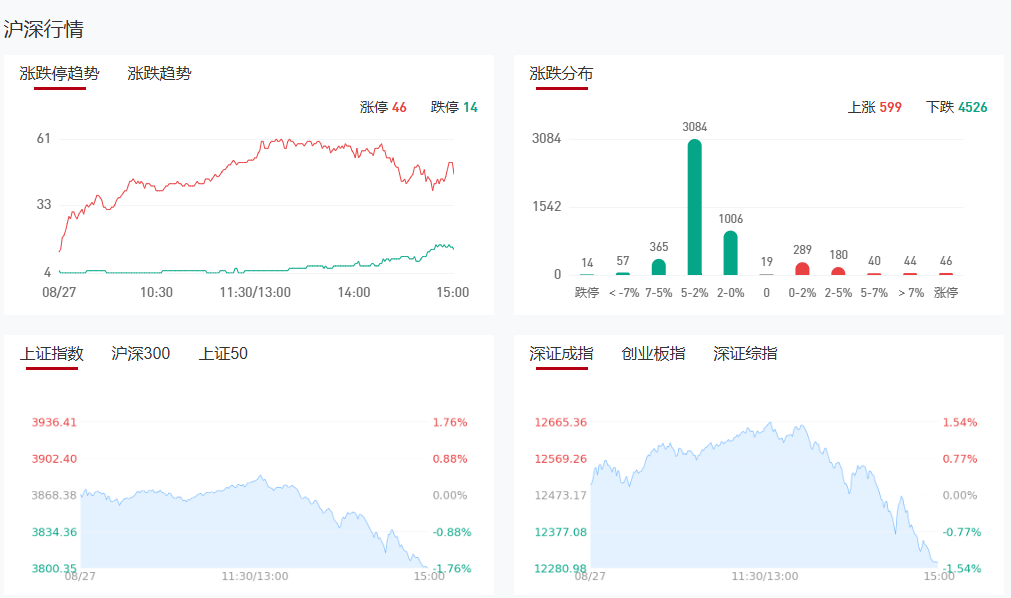Click the red 180 bar for 2-5%
Viewport: 1011px width, 598px height.
pos(838,271)
